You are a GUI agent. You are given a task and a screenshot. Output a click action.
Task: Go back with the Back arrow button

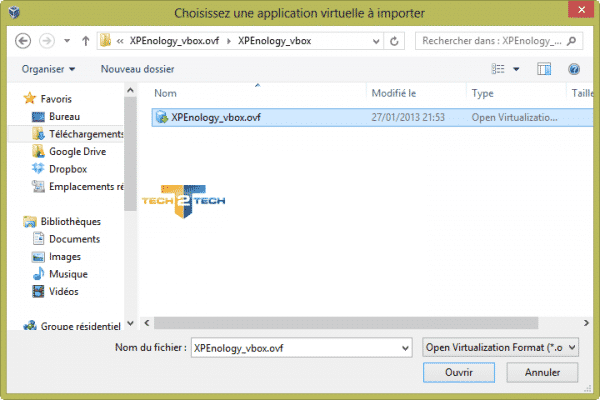pyautogui.click(x=23, y=41)
